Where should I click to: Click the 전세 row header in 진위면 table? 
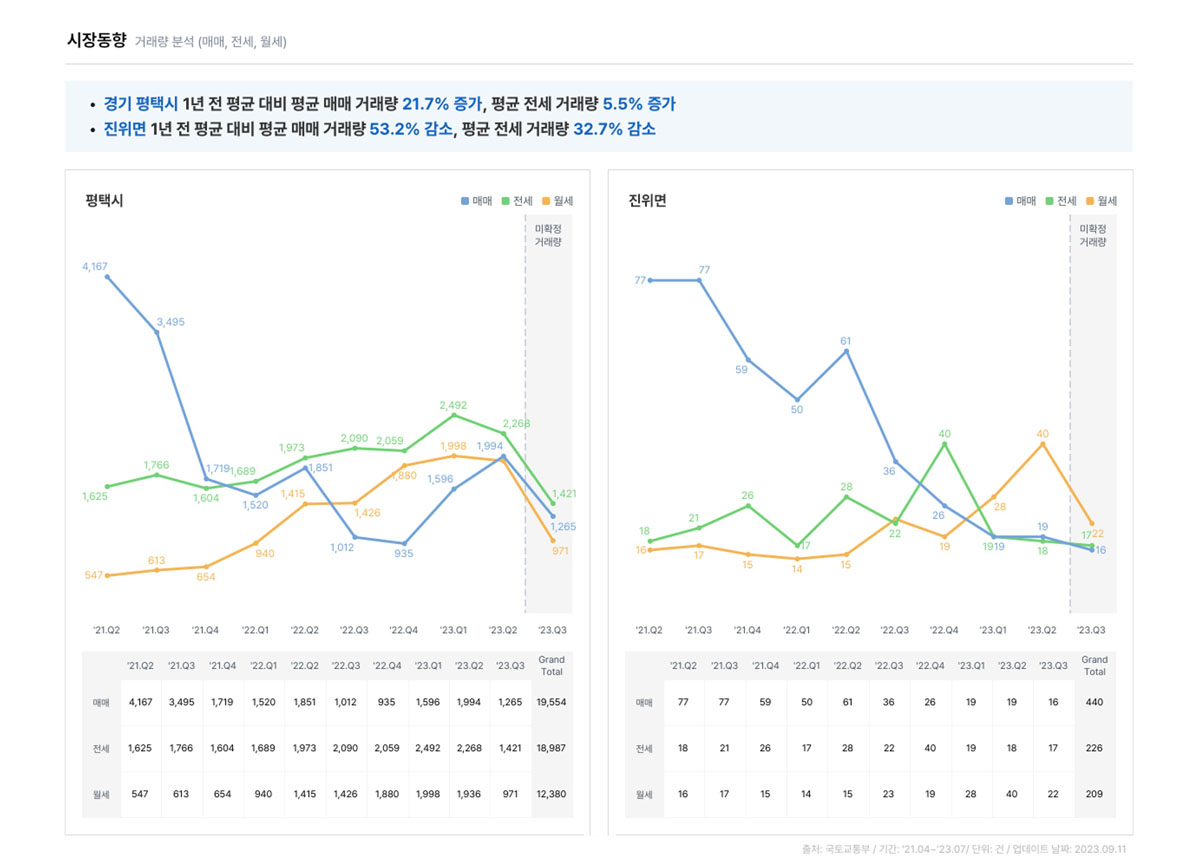(x=645, y=748)
